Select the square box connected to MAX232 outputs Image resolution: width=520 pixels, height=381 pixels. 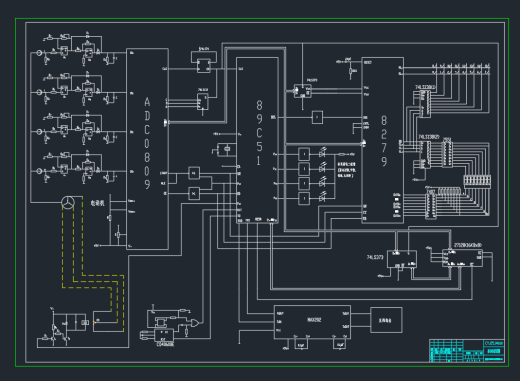pos(386,320)
